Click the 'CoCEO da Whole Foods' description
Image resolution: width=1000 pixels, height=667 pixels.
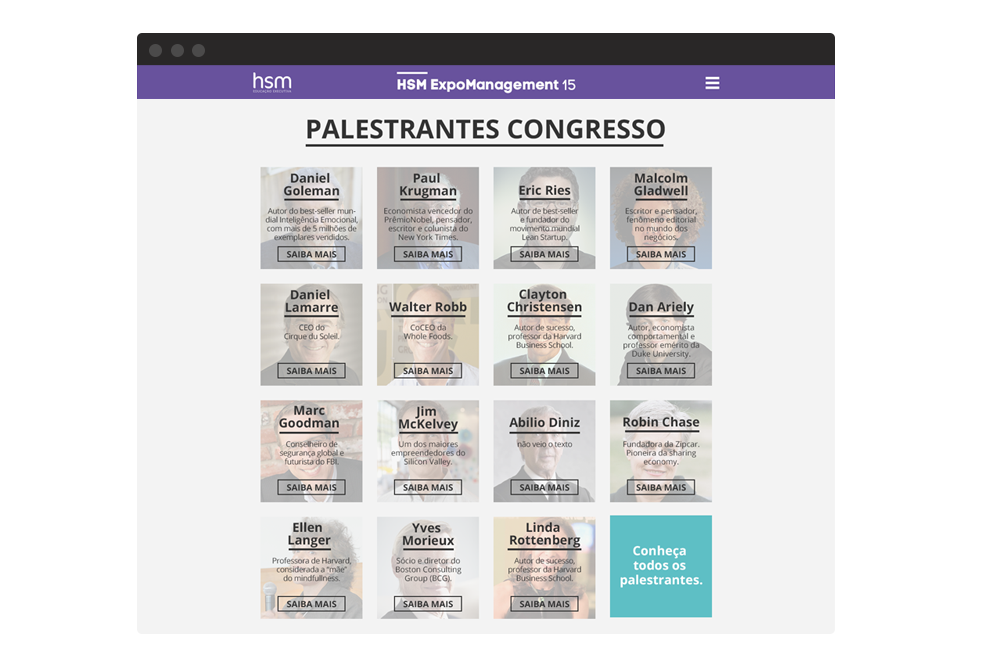pyautogui.click(x=428, y=332)
